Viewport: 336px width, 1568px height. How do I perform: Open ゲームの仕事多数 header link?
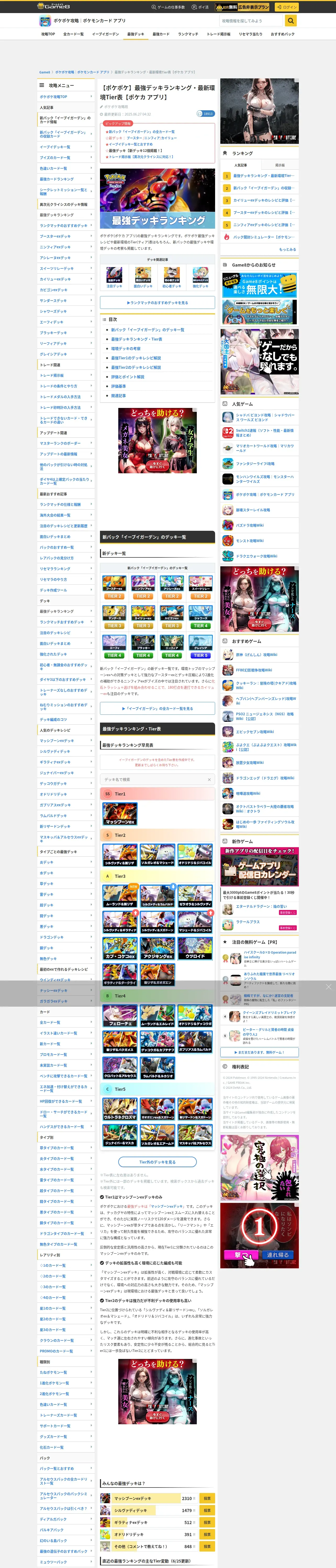(x=168, y=7)
